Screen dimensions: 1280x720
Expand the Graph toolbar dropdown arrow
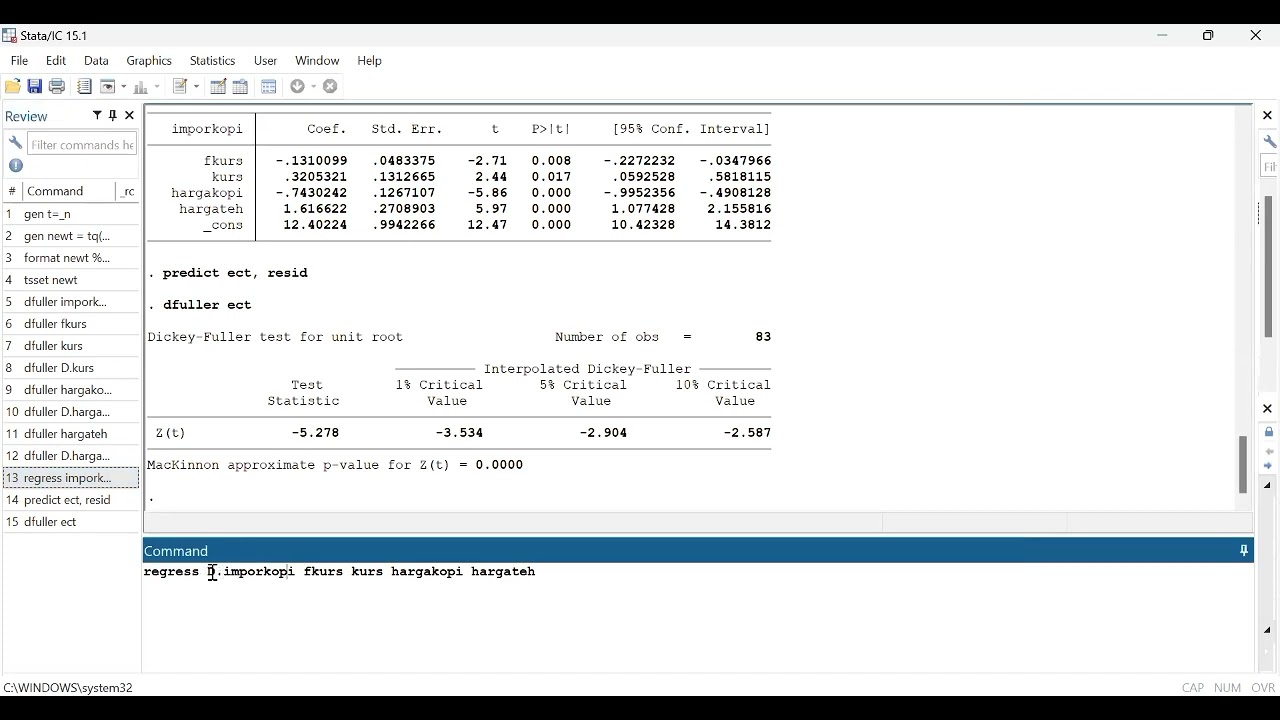156,87
